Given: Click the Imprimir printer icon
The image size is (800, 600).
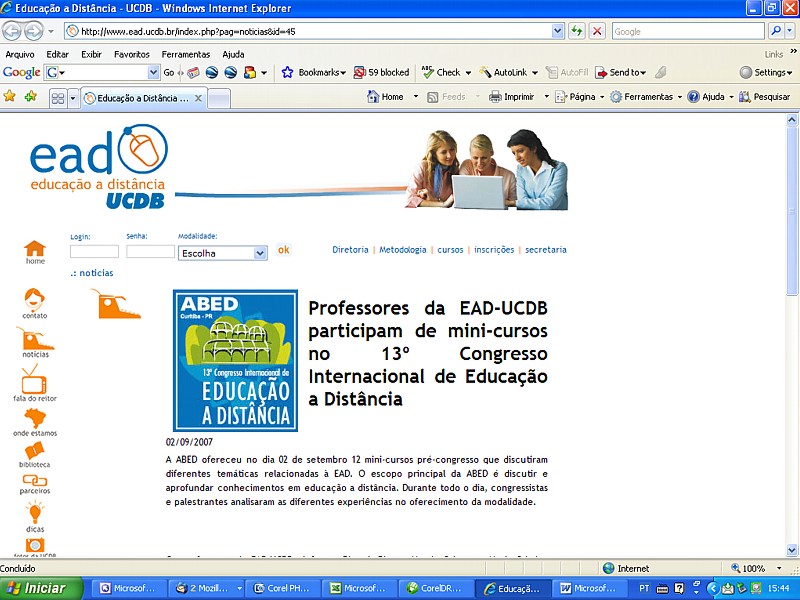Looking at the screenshot, I should coord(495,97).
